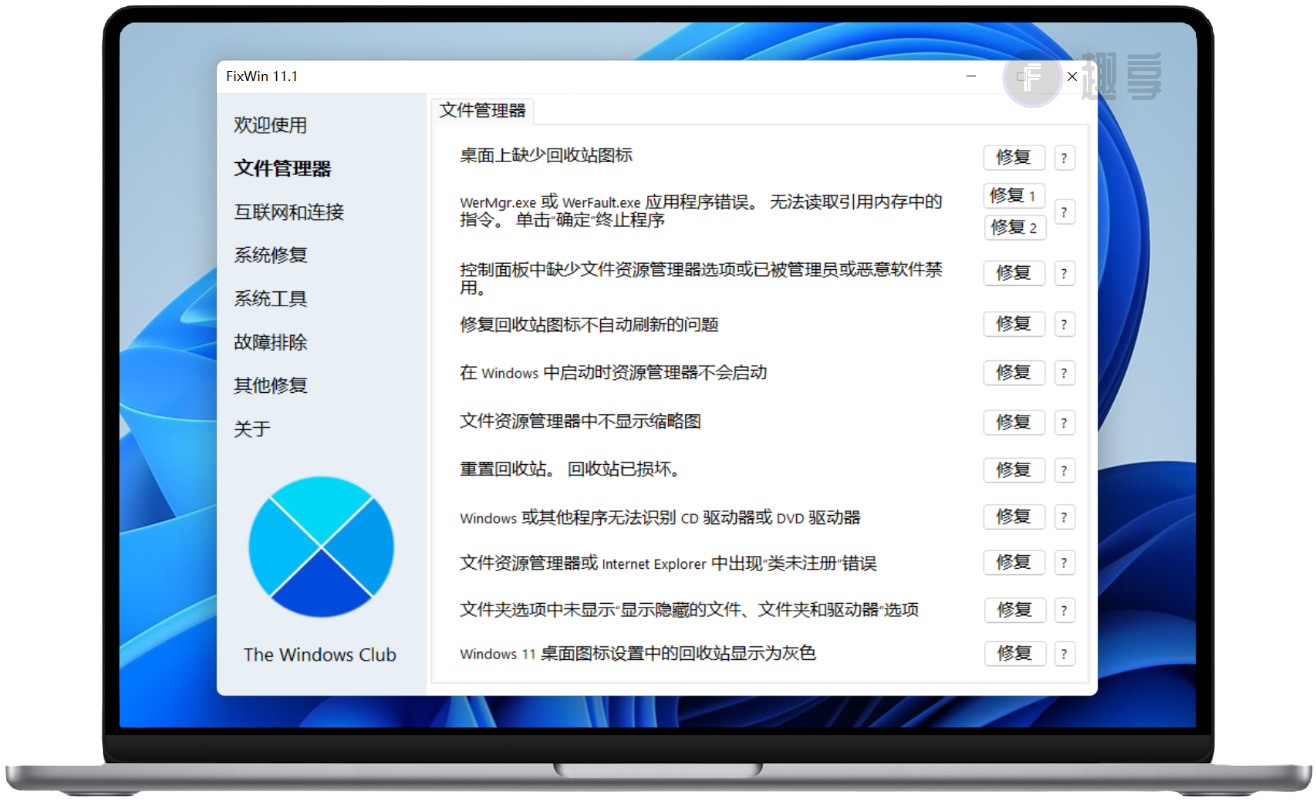Screen dimensions: 1316x802
Task: Click the text 文件资源管理器中不显示缩略图
Action: point(580,421)
